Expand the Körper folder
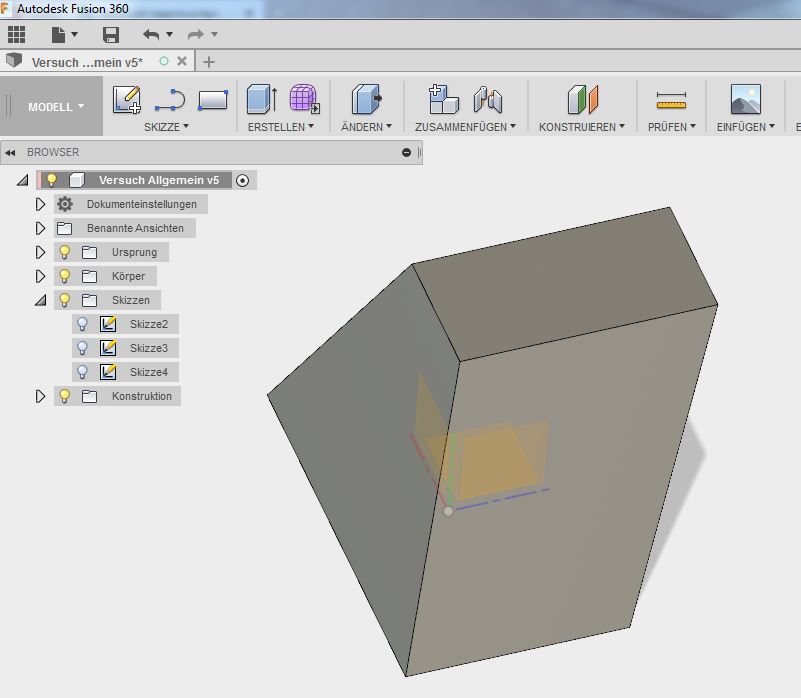 41,276
